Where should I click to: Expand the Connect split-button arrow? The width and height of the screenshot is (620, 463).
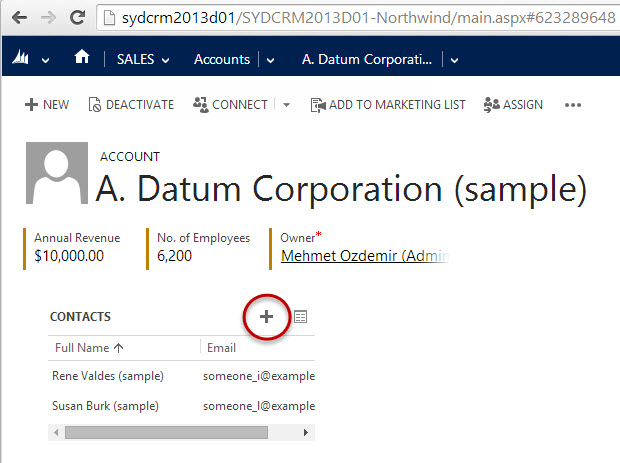pos(286,105)
